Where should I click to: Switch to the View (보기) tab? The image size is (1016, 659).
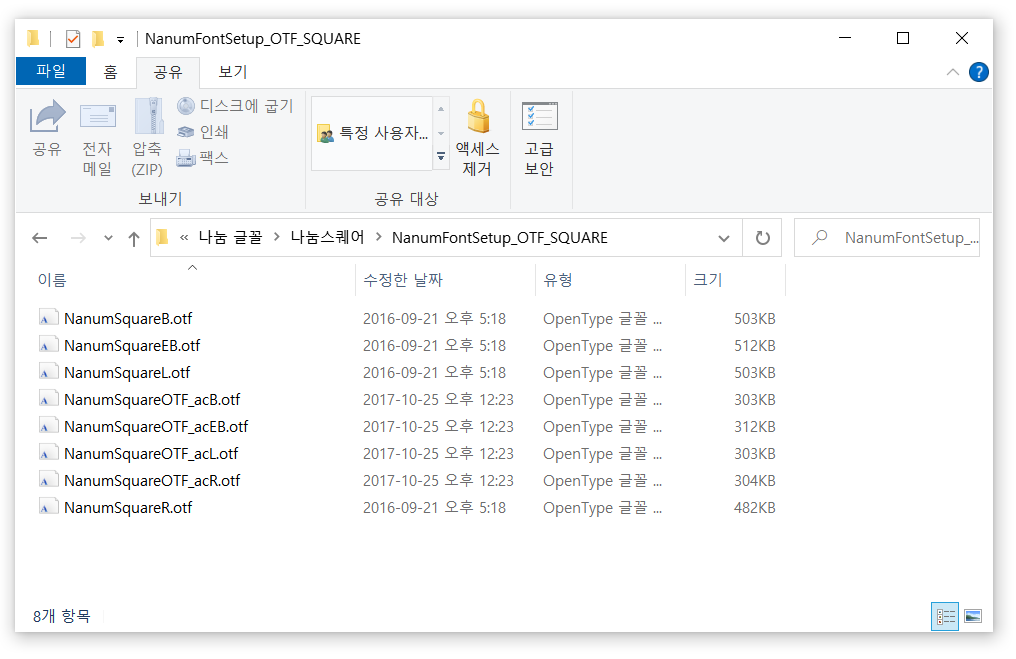pos(232,72)
